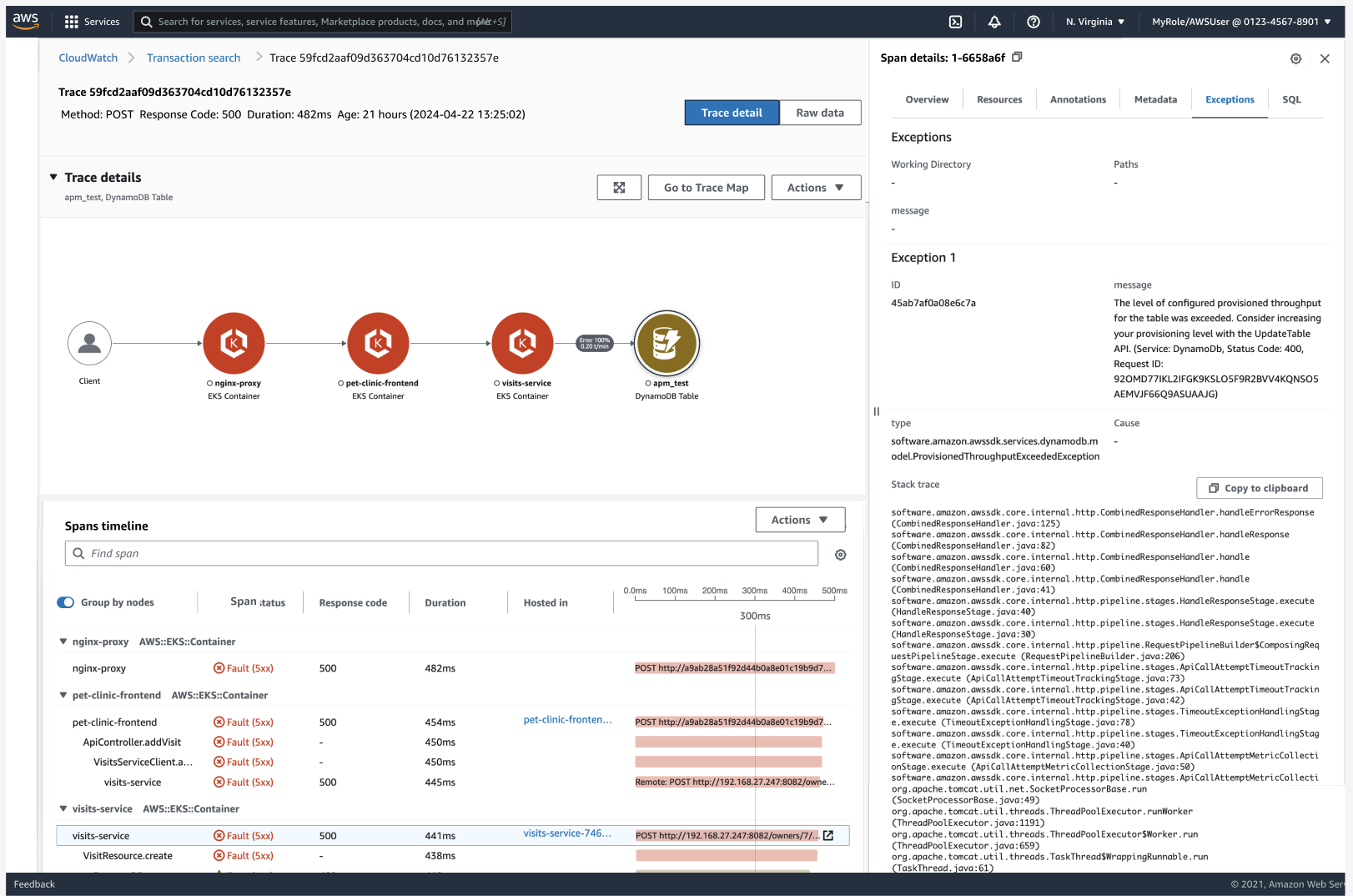
Task: Copy the span ID next to 1-6658a6f
Action: click(x=1017, y=58)
